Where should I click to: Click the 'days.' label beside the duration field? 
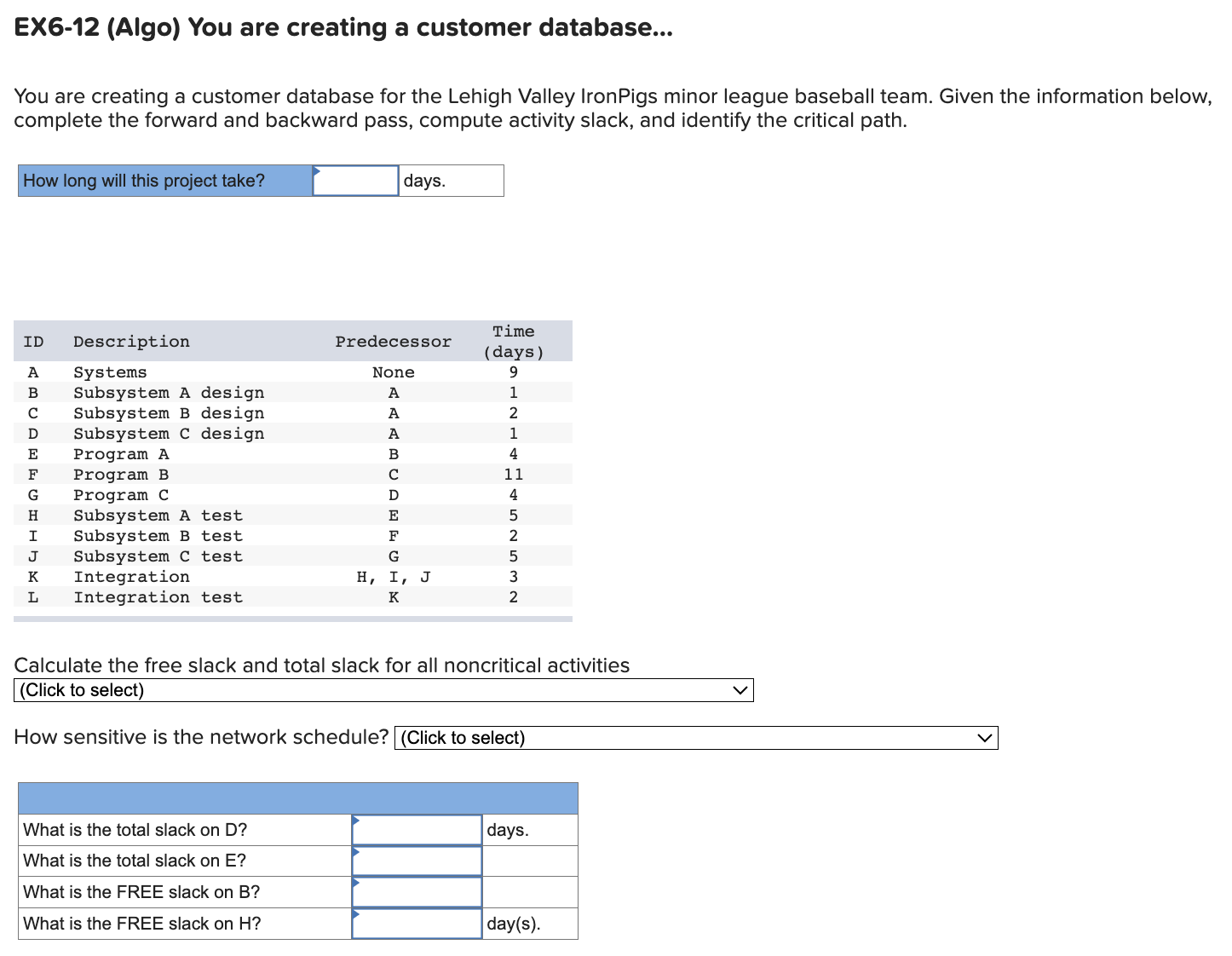click(424, 181)
